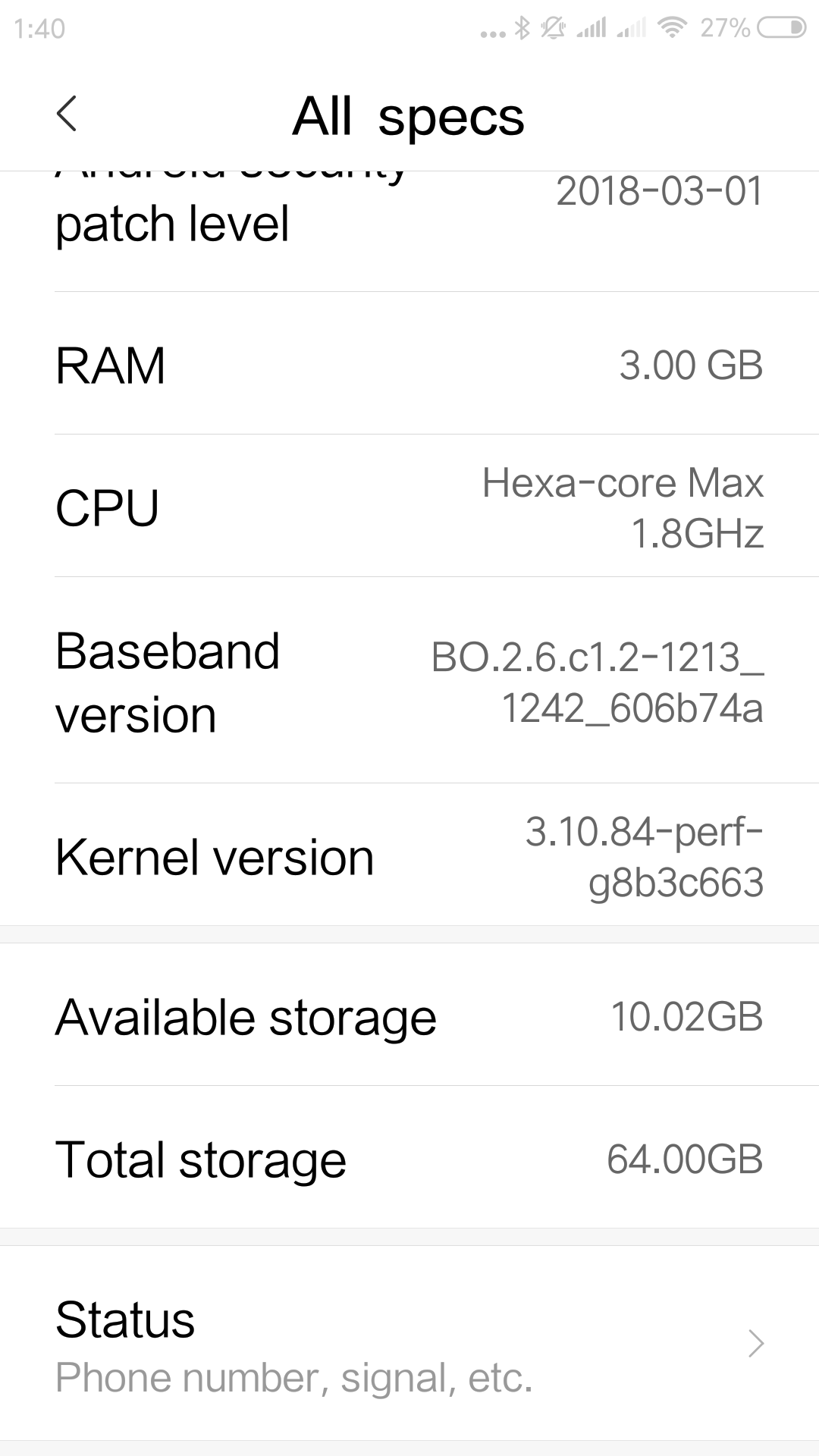
Task: Tap the Kernel version row
Action: [409, 856]
